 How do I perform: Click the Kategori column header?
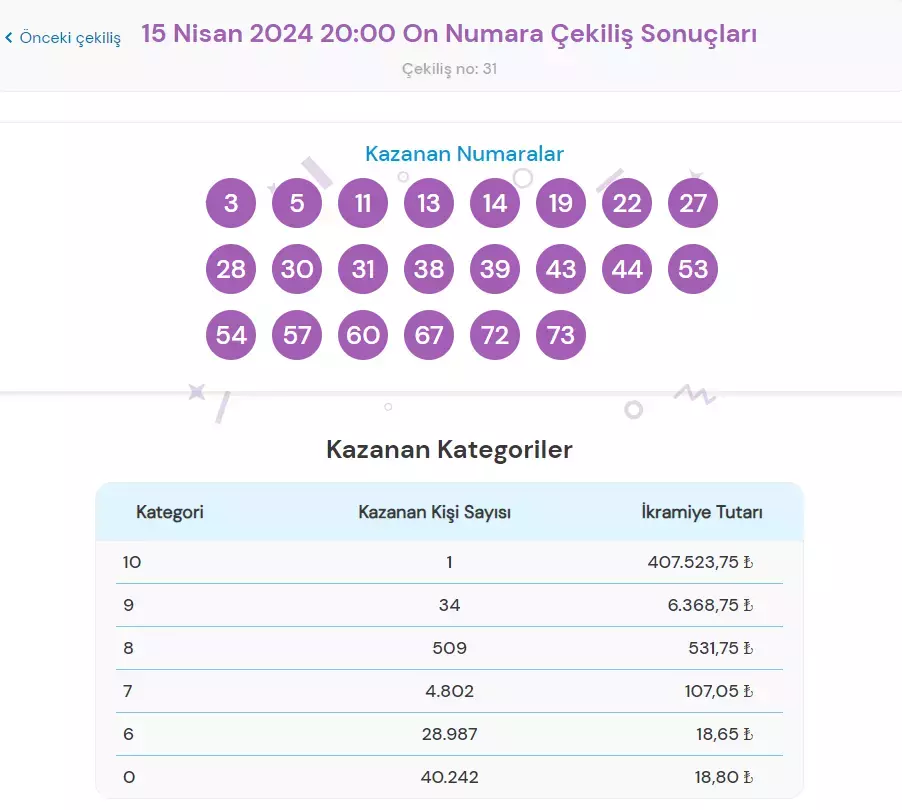point(170,512)
